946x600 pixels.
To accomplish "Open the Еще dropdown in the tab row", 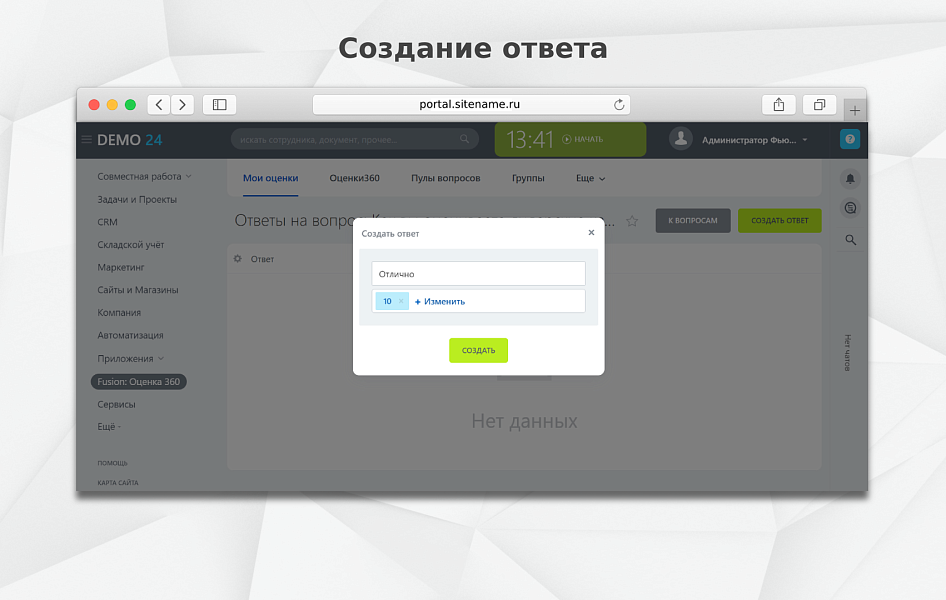I will pos(588,178).
